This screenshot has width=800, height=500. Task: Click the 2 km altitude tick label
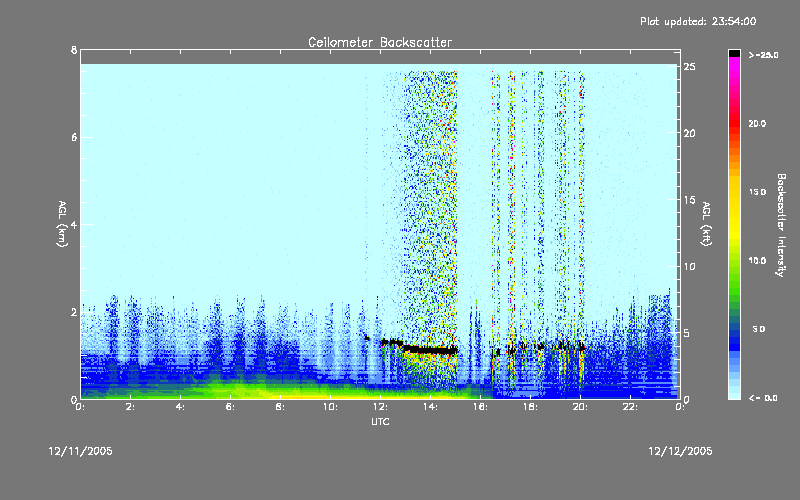74,312
